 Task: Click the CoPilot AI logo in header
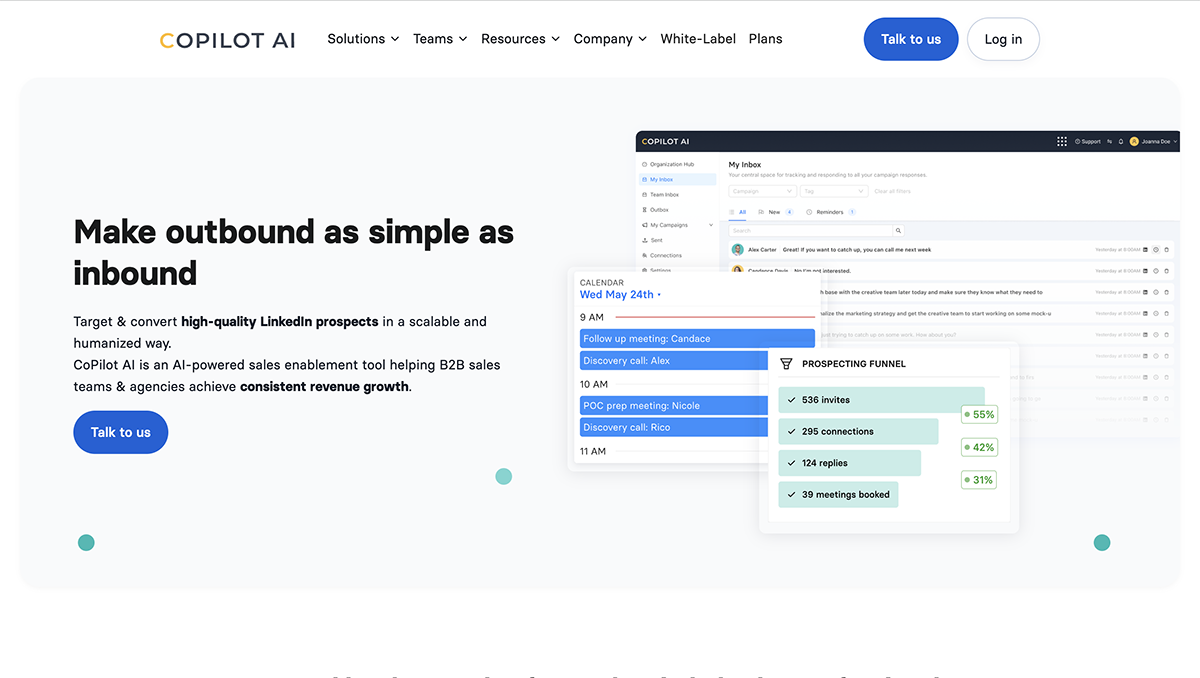pyautogui.click(x=227, y=40)
